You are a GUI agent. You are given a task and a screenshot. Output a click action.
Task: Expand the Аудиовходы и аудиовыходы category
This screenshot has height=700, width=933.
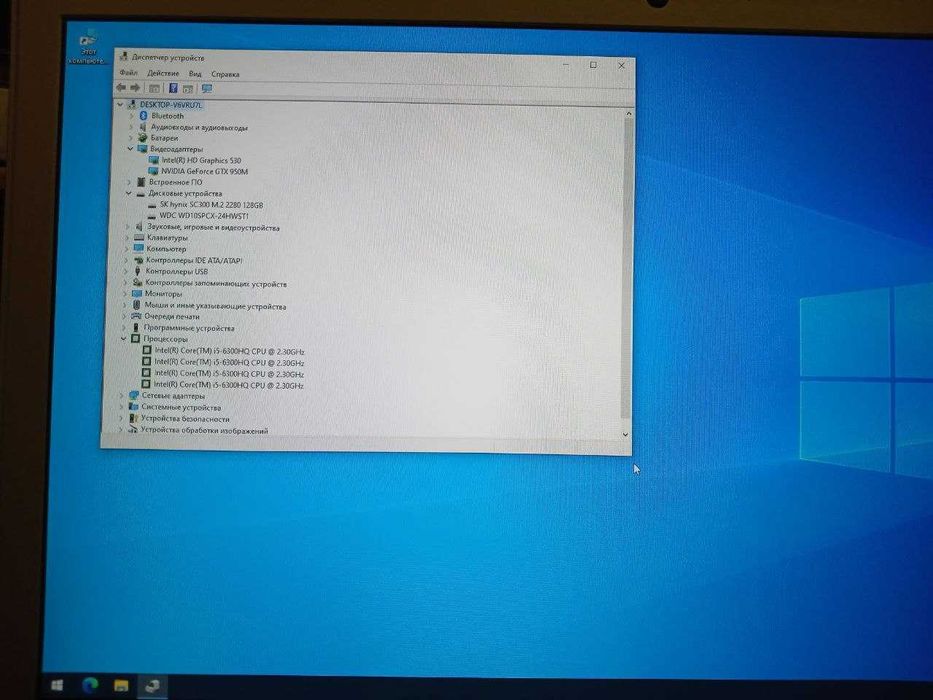(x=132, y=127)
